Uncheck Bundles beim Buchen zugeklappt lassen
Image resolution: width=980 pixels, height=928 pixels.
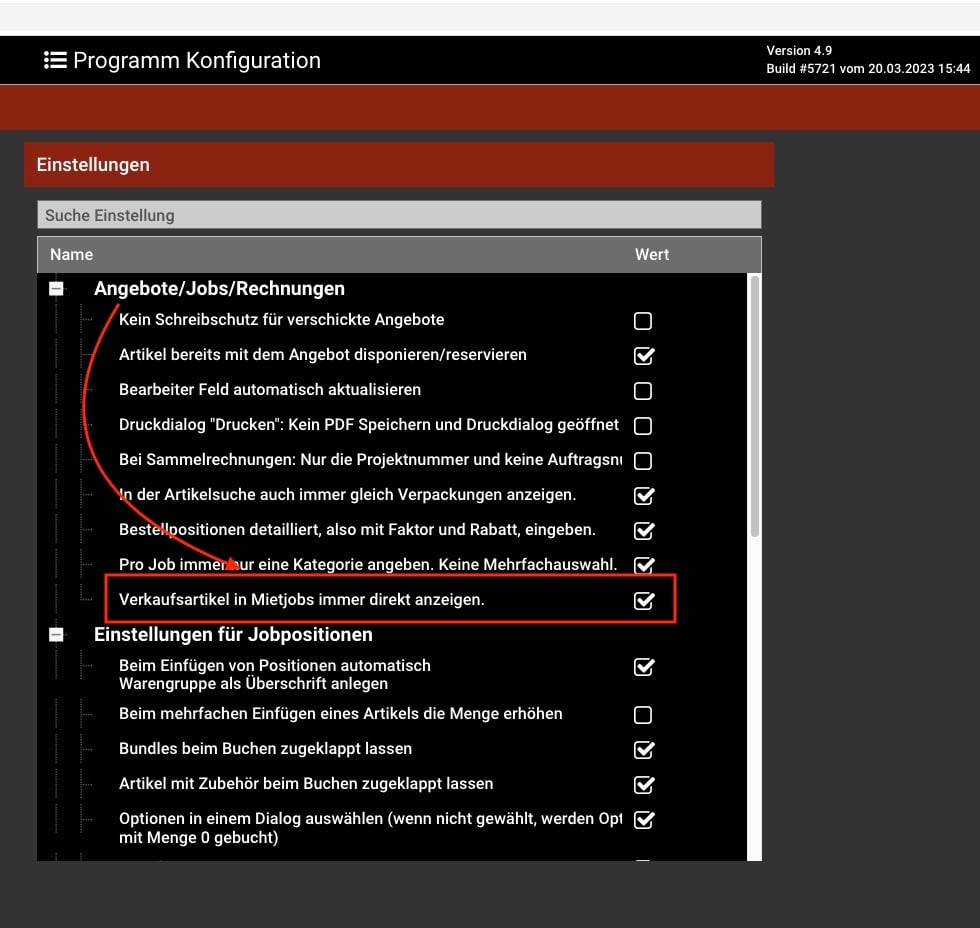coord(644,749)
